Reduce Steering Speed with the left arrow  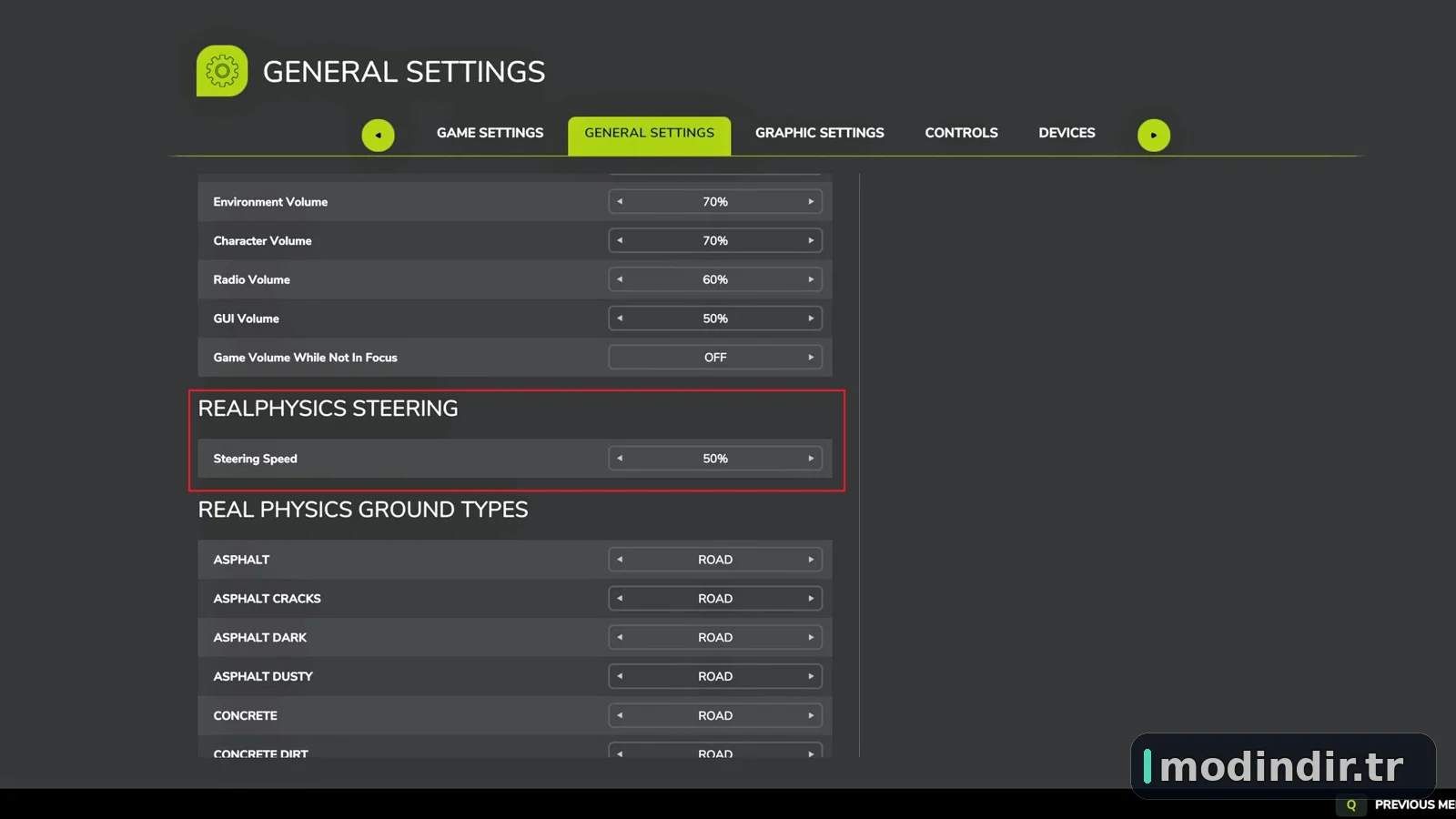620,459
